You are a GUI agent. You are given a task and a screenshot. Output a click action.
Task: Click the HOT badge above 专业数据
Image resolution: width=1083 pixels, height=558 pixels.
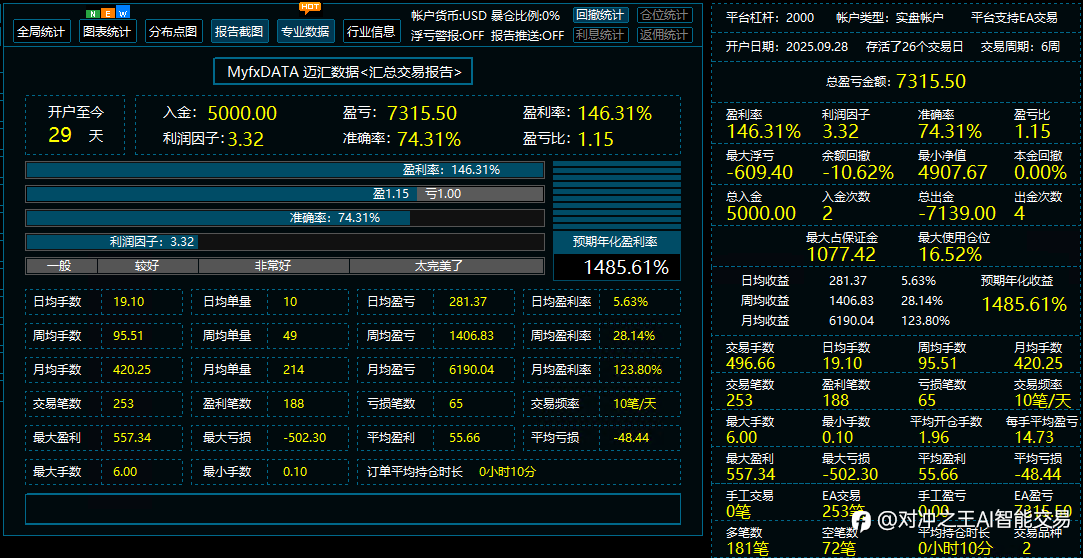coord(309,8)
